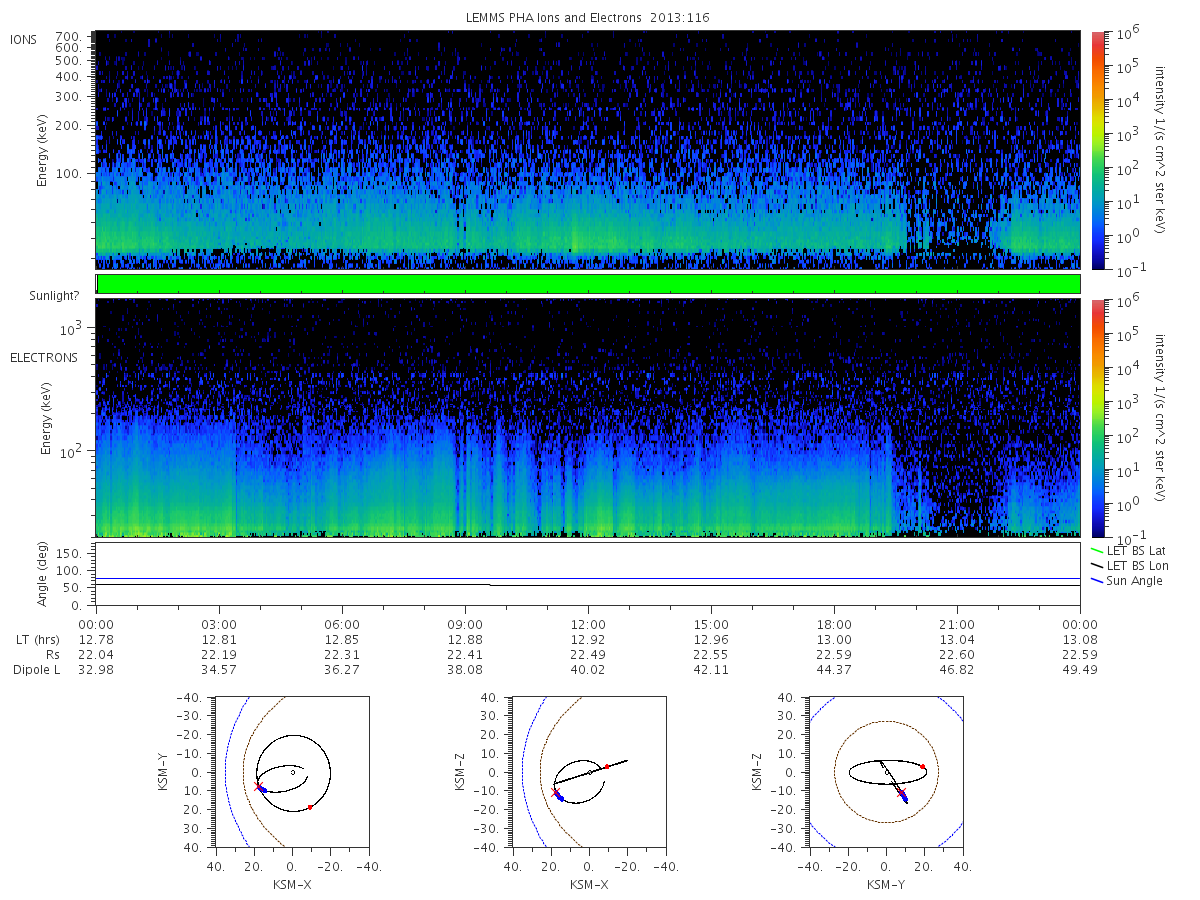Image resolution: width=1200 pixels, height=900 pixels.
Task: Click the red dot in the KSM-X/KSM-Y orbit plot
Action: pos(310,807)
